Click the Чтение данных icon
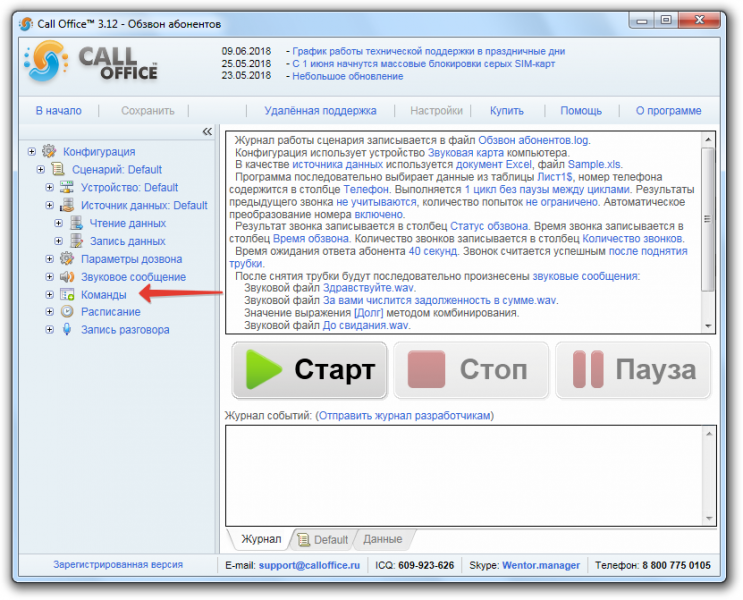Image resolution: width=743 pixels, height=600 pixels. click(76, 223)
